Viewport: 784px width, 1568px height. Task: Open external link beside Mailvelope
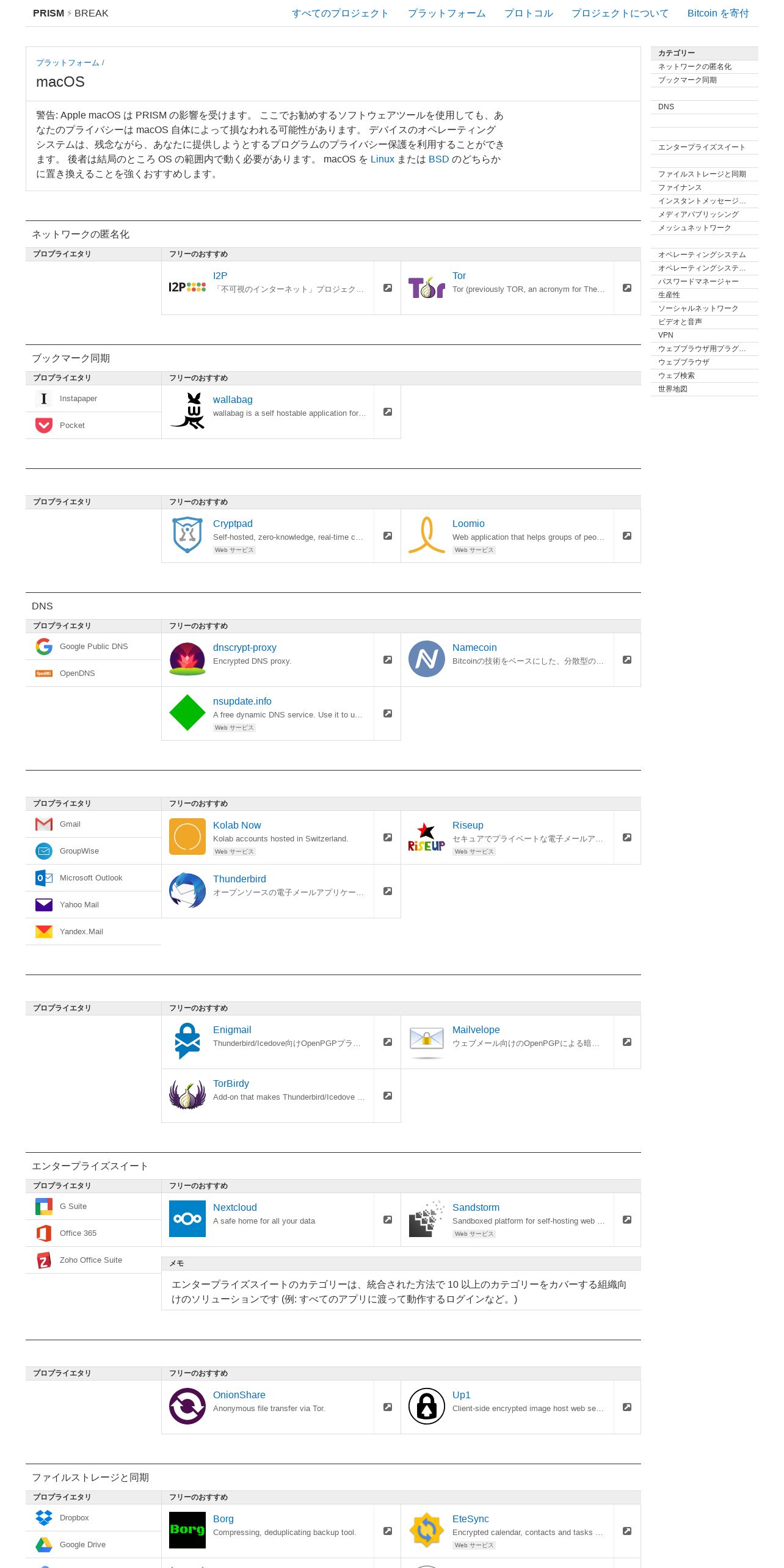(627, 1042)
